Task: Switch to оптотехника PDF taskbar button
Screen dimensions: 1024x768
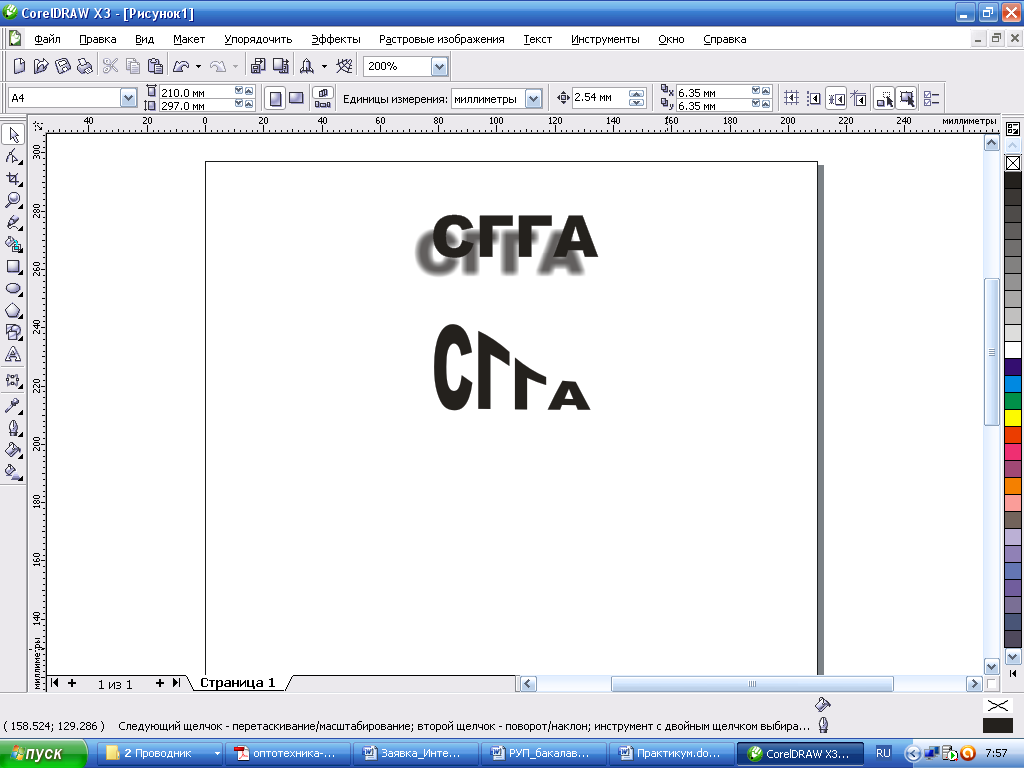Action: [x=287, y=754]
